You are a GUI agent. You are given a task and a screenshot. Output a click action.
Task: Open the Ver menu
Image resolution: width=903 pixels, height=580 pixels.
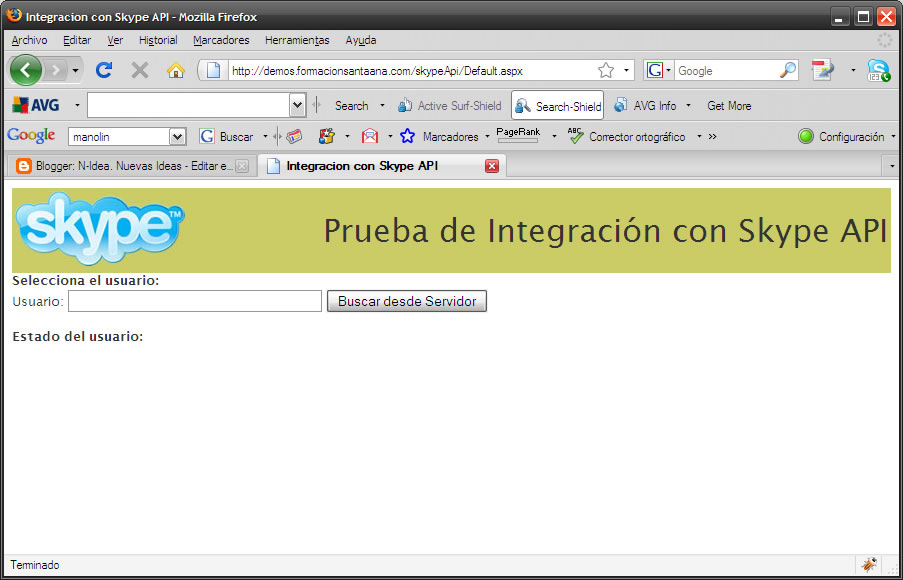coord(115,40)
